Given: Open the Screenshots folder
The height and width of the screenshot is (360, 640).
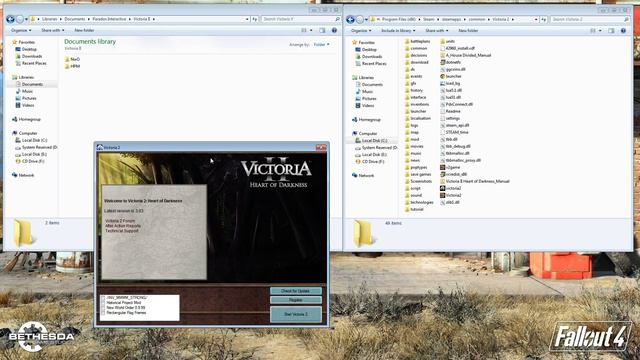Looking at the screenshot, I should point(418,181).
